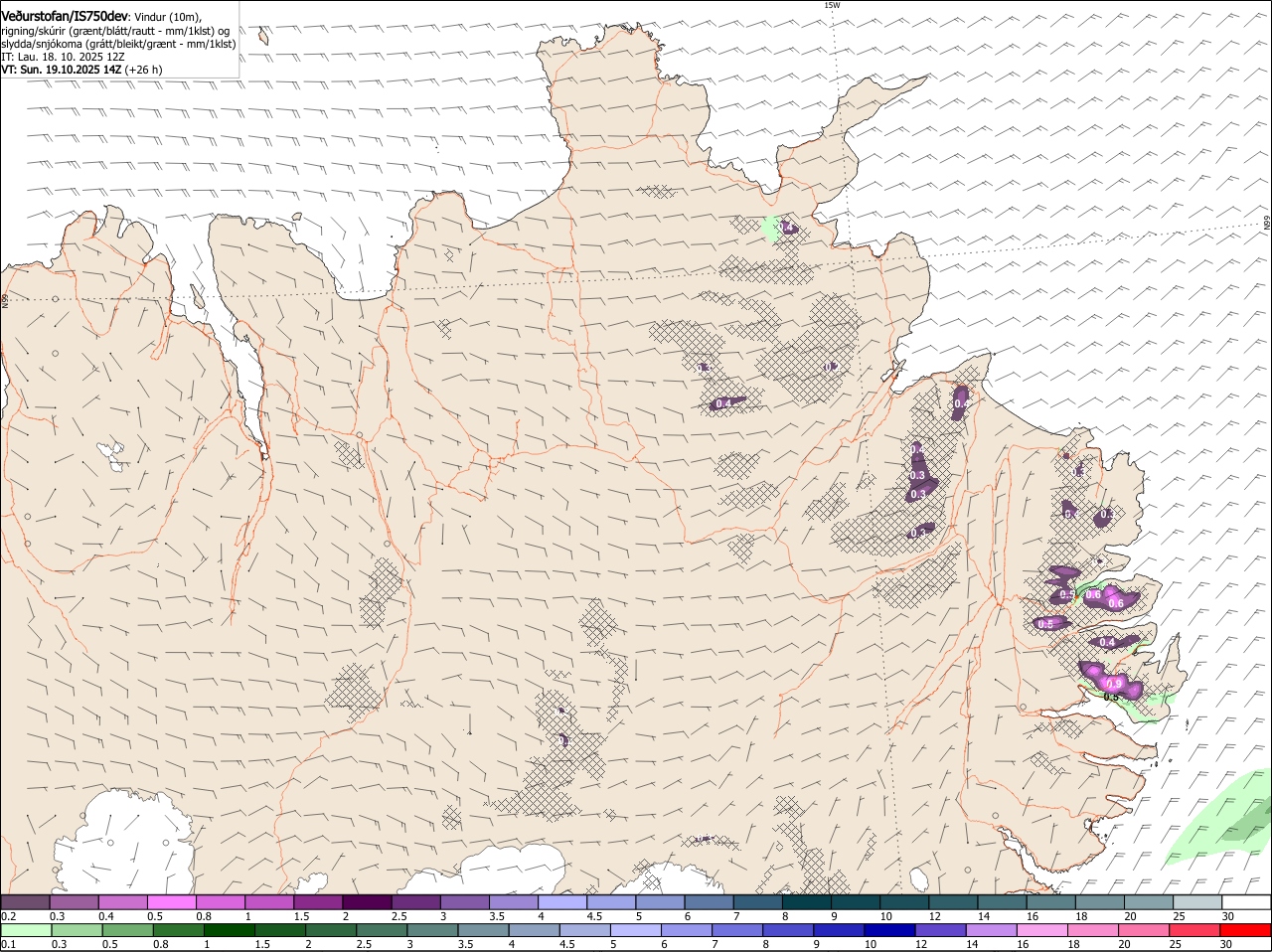1272x952 pixels.
Task: Select the 'VT: Sun. 19.10.2025 14Z (+26 h)' line
Action: (81, 70)
